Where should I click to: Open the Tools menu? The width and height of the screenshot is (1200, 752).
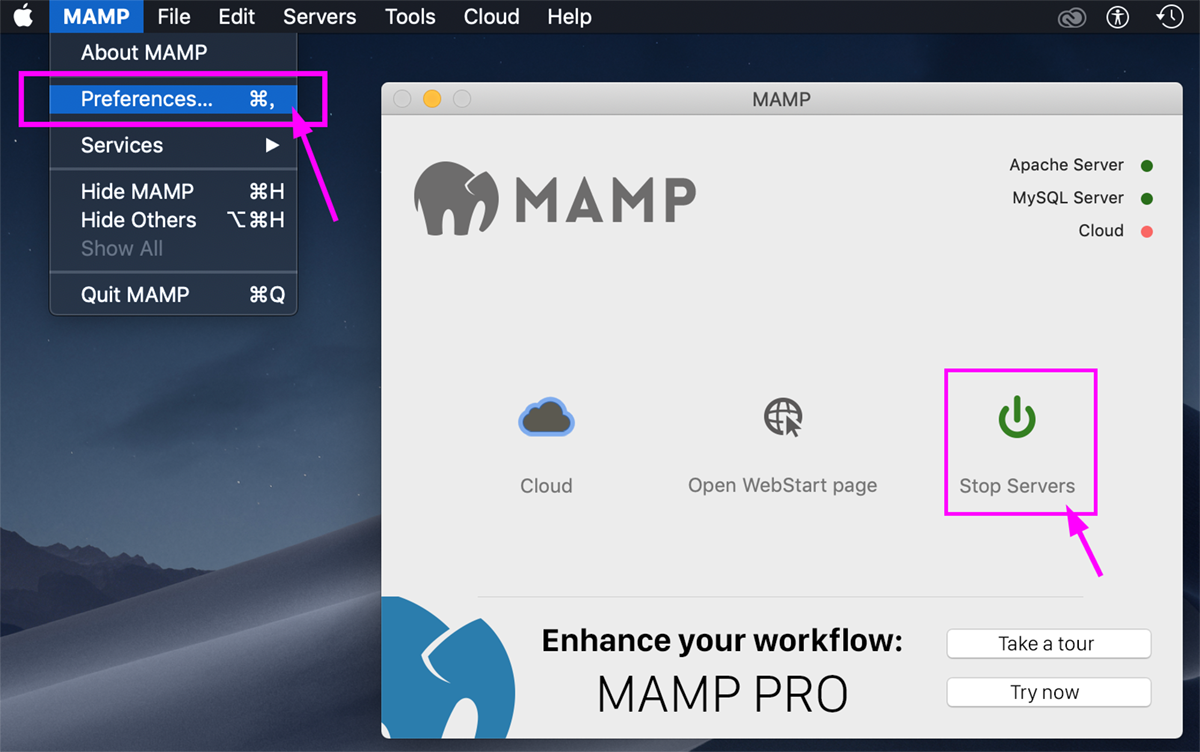410,17
